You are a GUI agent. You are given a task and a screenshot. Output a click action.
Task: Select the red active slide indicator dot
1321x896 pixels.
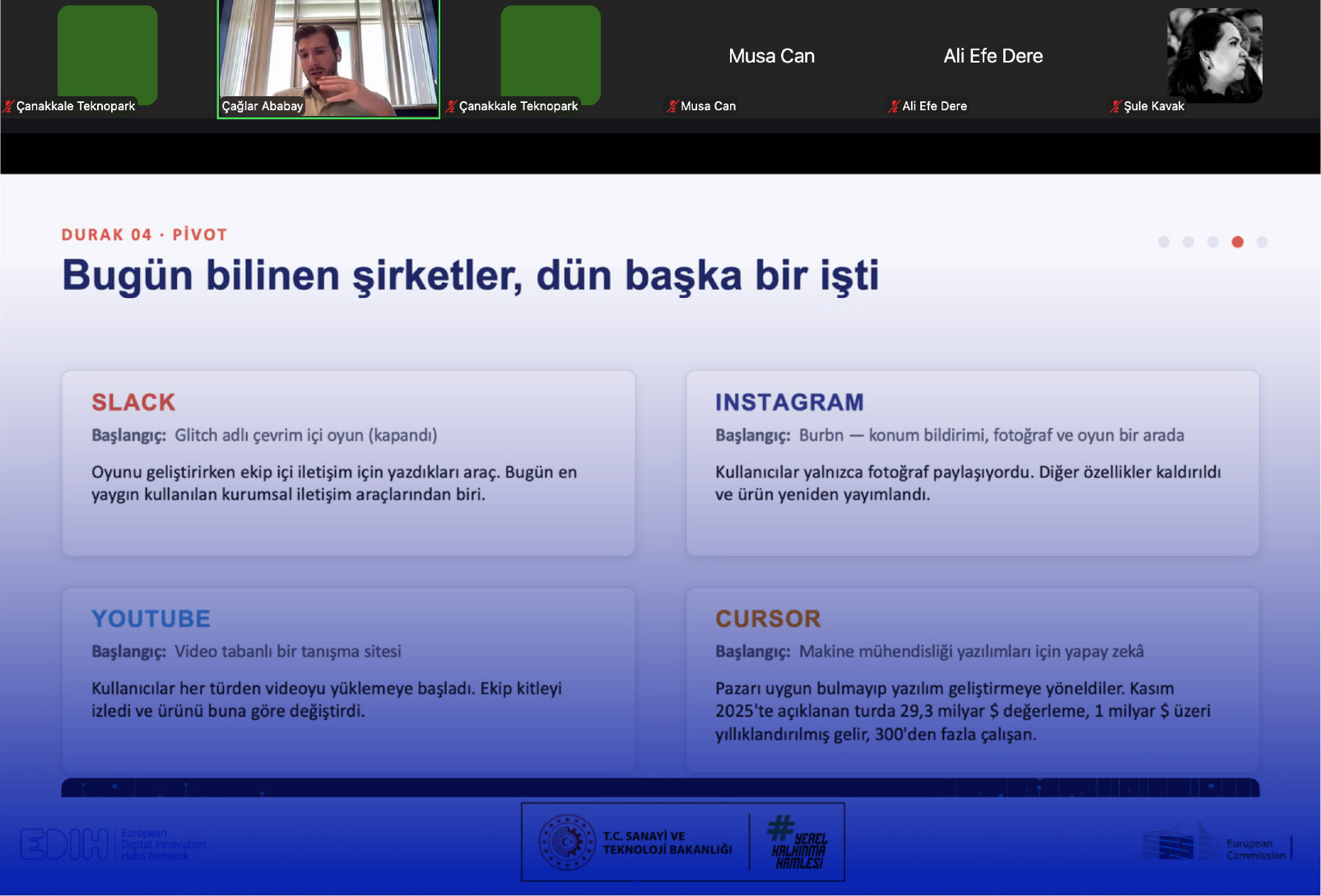coord(1237,242)
